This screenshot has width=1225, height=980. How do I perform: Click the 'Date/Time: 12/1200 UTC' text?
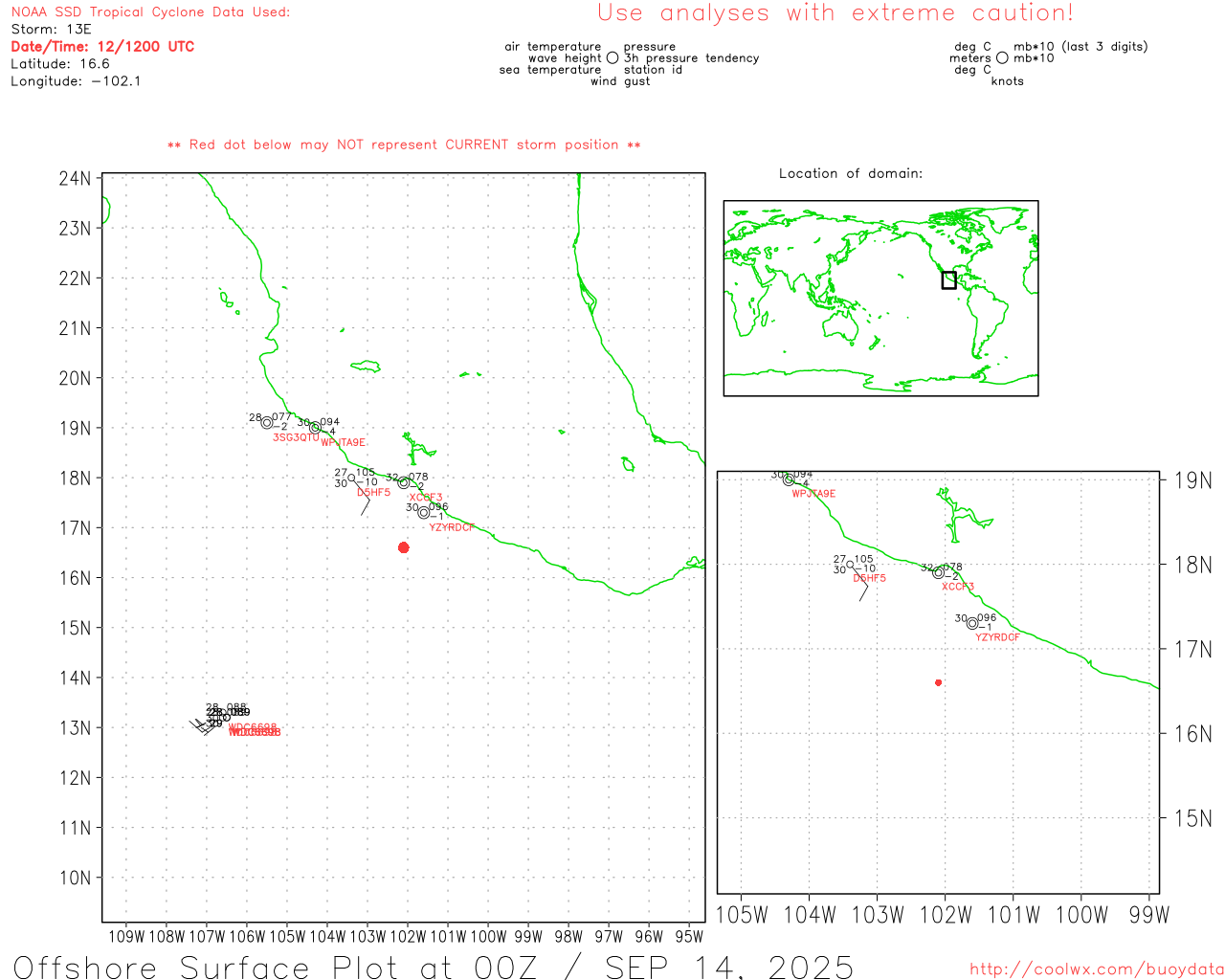(102, 47)
